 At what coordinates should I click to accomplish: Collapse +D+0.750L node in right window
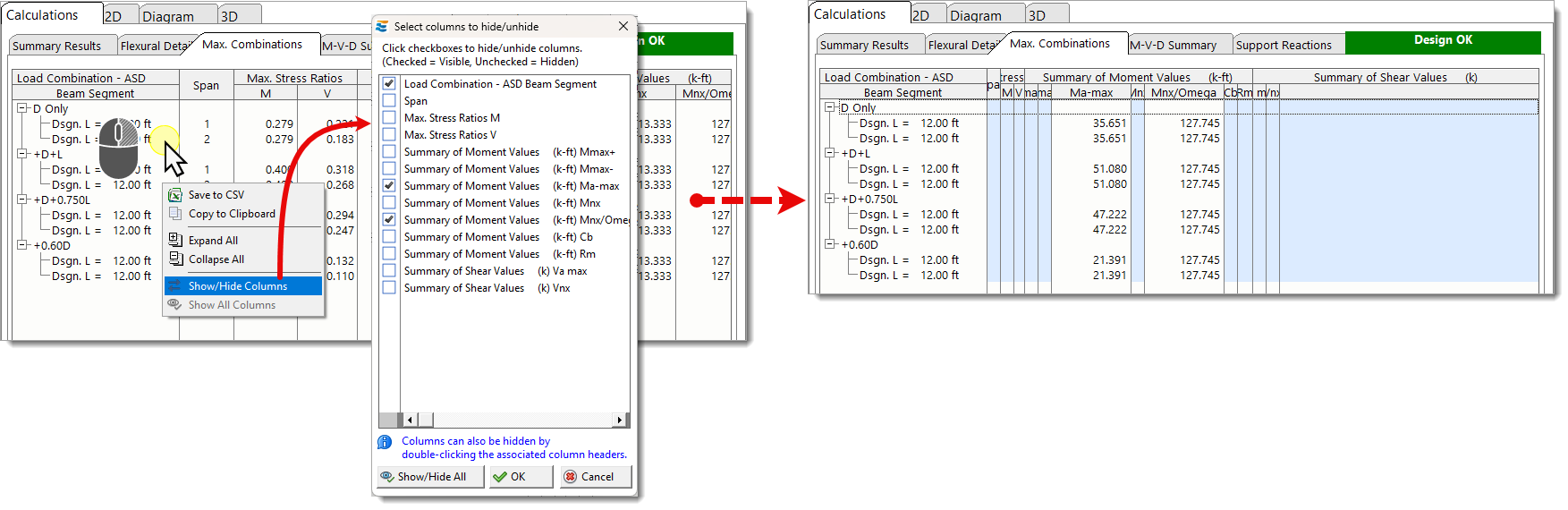tap(830, 199)
